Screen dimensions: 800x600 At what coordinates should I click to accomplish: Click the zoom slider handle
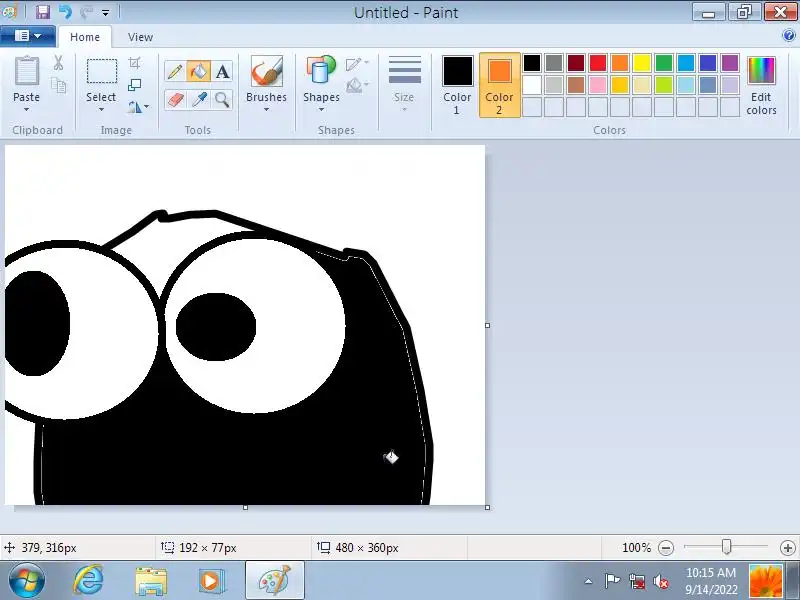726,547
